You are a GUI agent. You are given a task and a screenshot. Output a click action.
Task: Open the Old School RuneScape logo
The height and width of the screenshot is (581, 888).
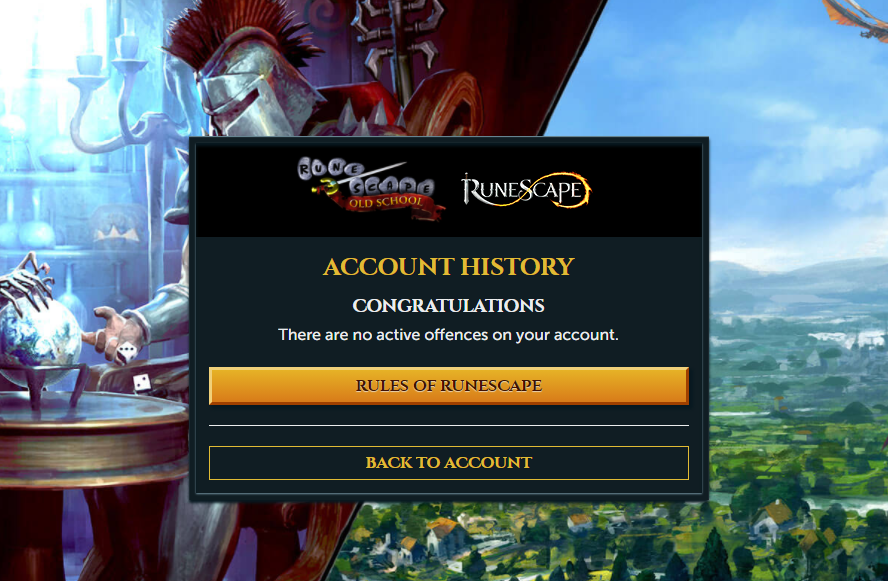pos(371,187)
